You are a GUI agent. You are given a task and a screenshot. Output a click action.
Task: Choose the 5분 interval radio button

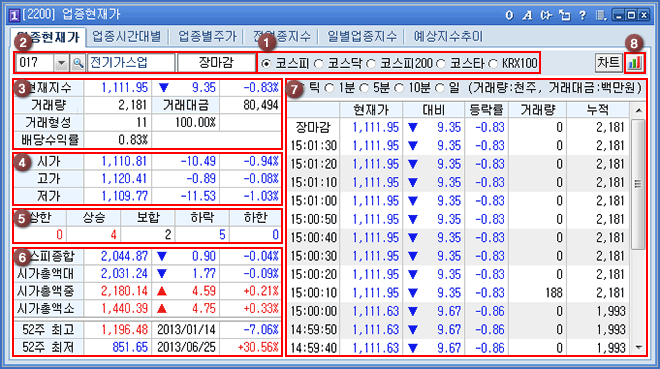pyautogui.click(x=364, y=88)
